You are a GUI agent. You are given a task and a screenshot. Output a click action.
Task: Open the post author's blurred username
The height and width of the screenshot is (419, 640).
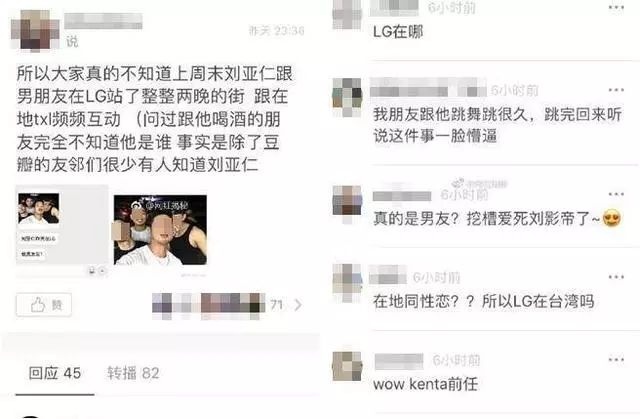(x=104, y=21)
